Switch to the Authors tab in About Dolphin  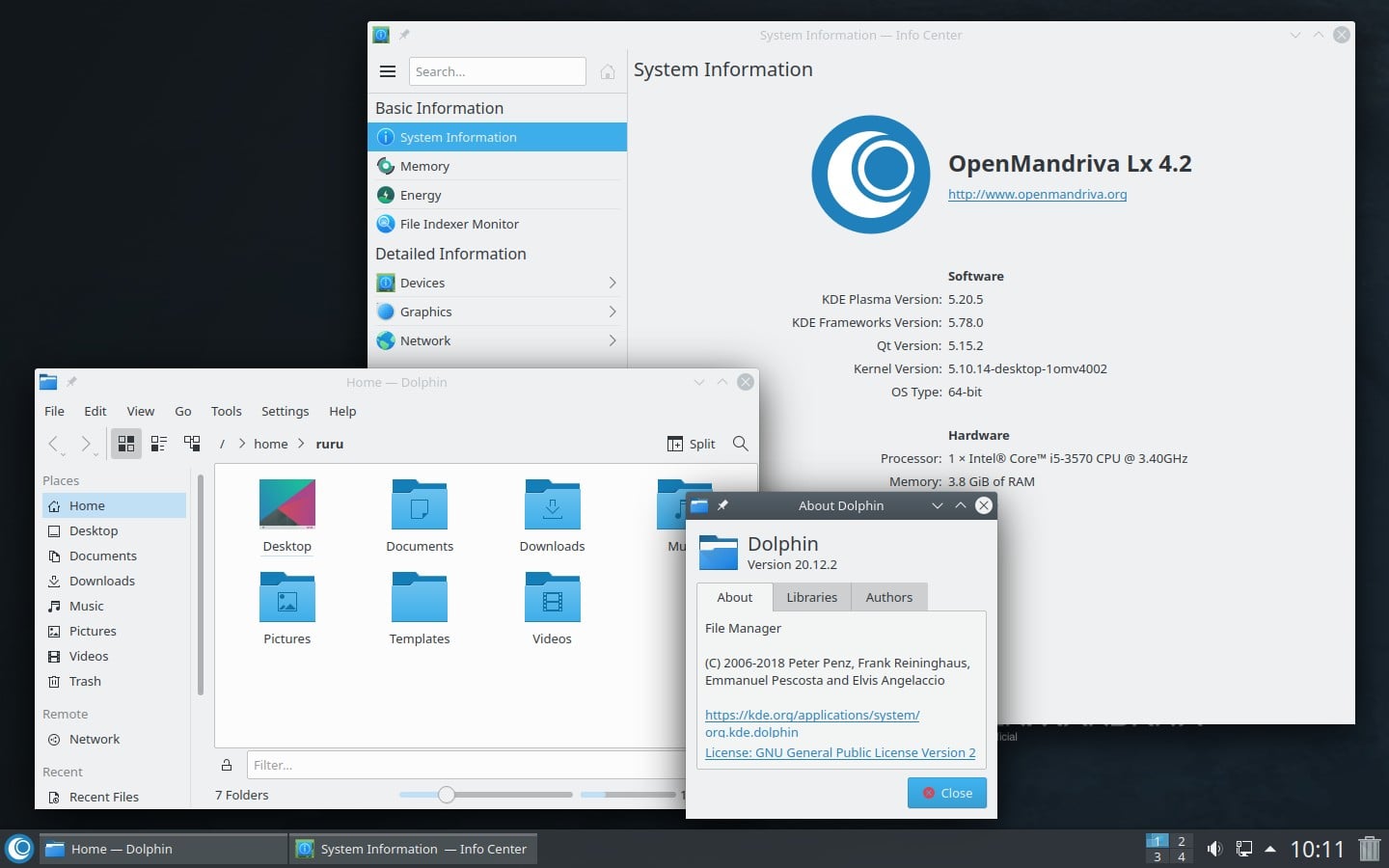pyautogui.click(x=888, y=597)
